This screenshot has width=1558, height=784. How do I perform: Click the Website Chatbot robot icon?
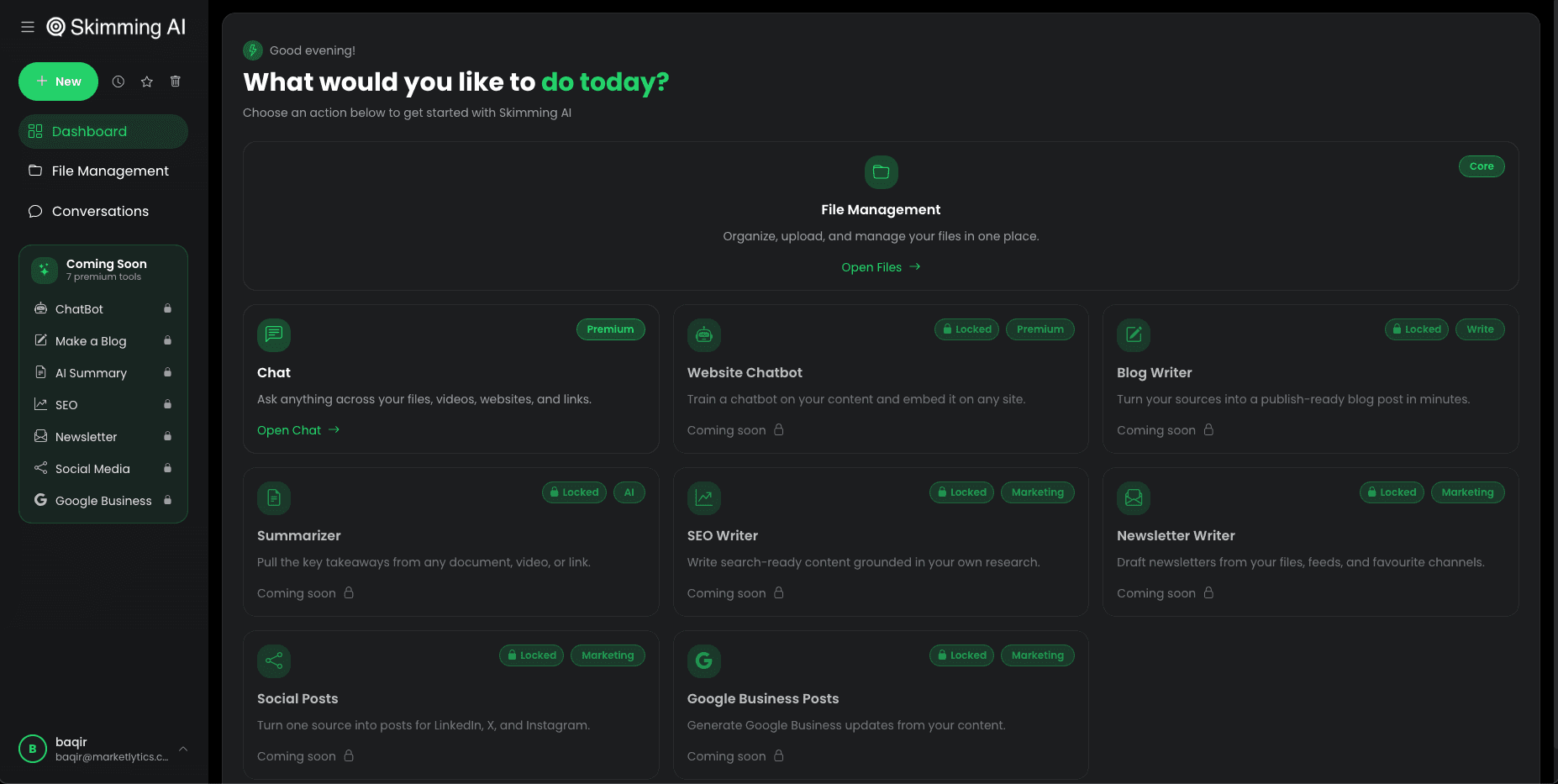coord(704,334)
